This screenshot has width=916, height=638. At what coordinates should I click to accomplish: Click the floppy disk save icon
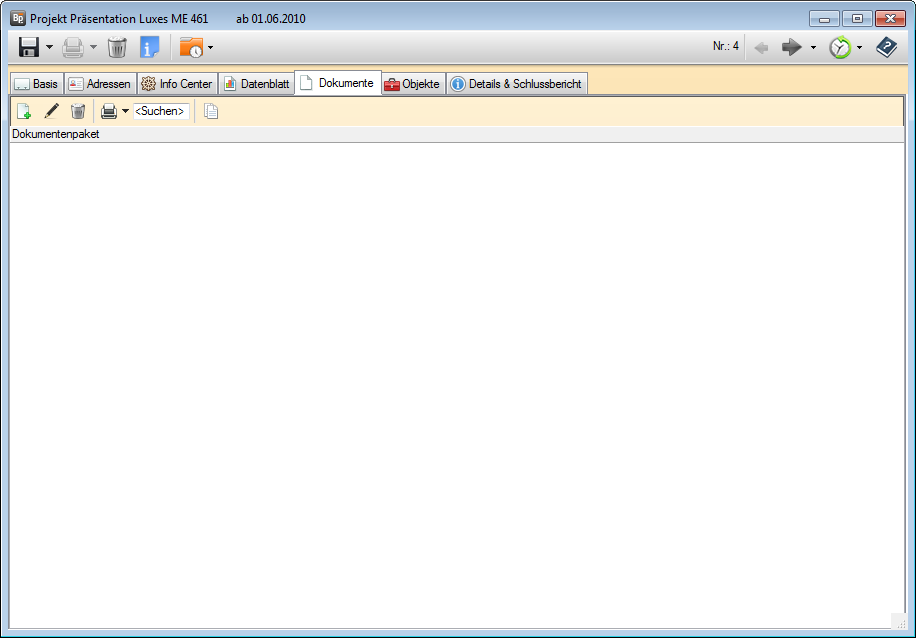click(x=29, y=47)
